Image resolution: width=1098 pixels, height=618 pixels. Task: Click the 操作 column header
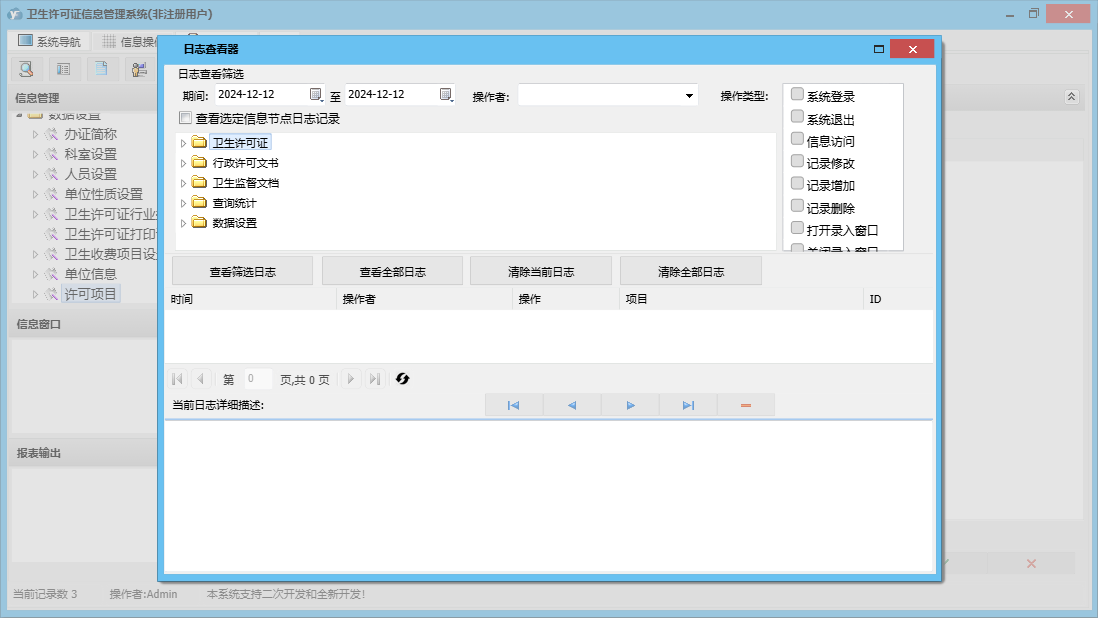tap(567, 299)
